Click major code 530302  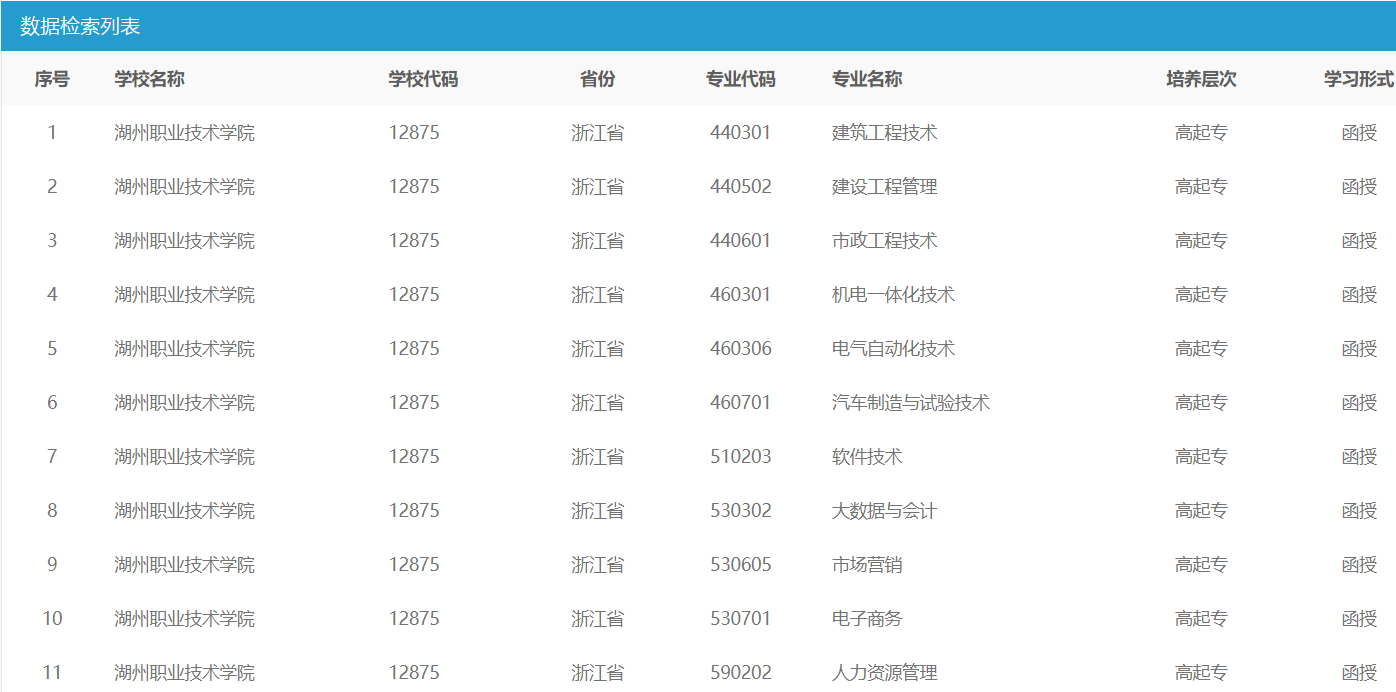[x=741, y=511]
